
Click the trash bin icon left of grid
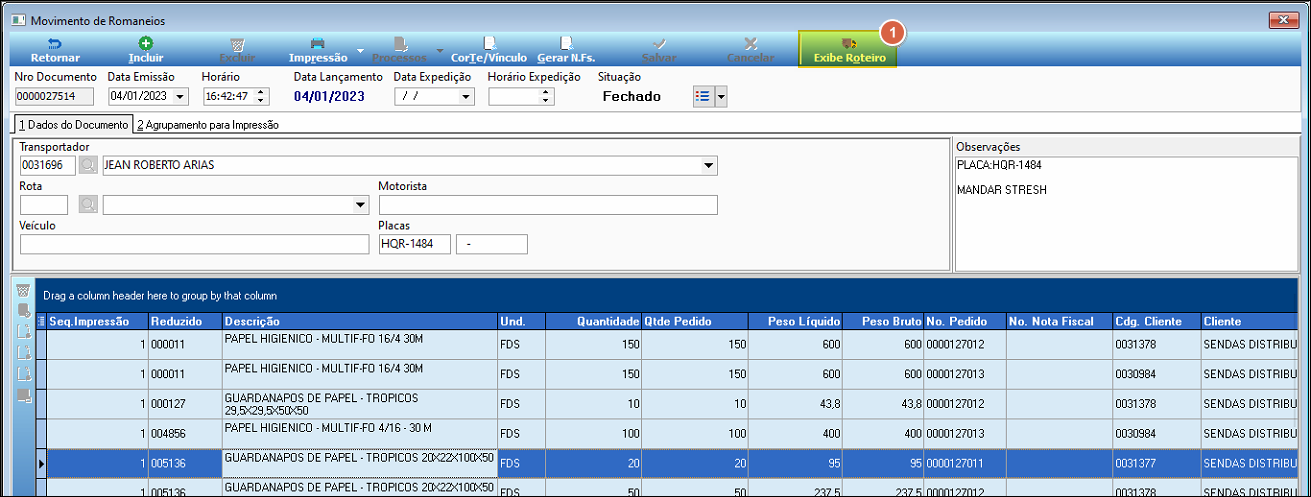click(x=23, y=291)
